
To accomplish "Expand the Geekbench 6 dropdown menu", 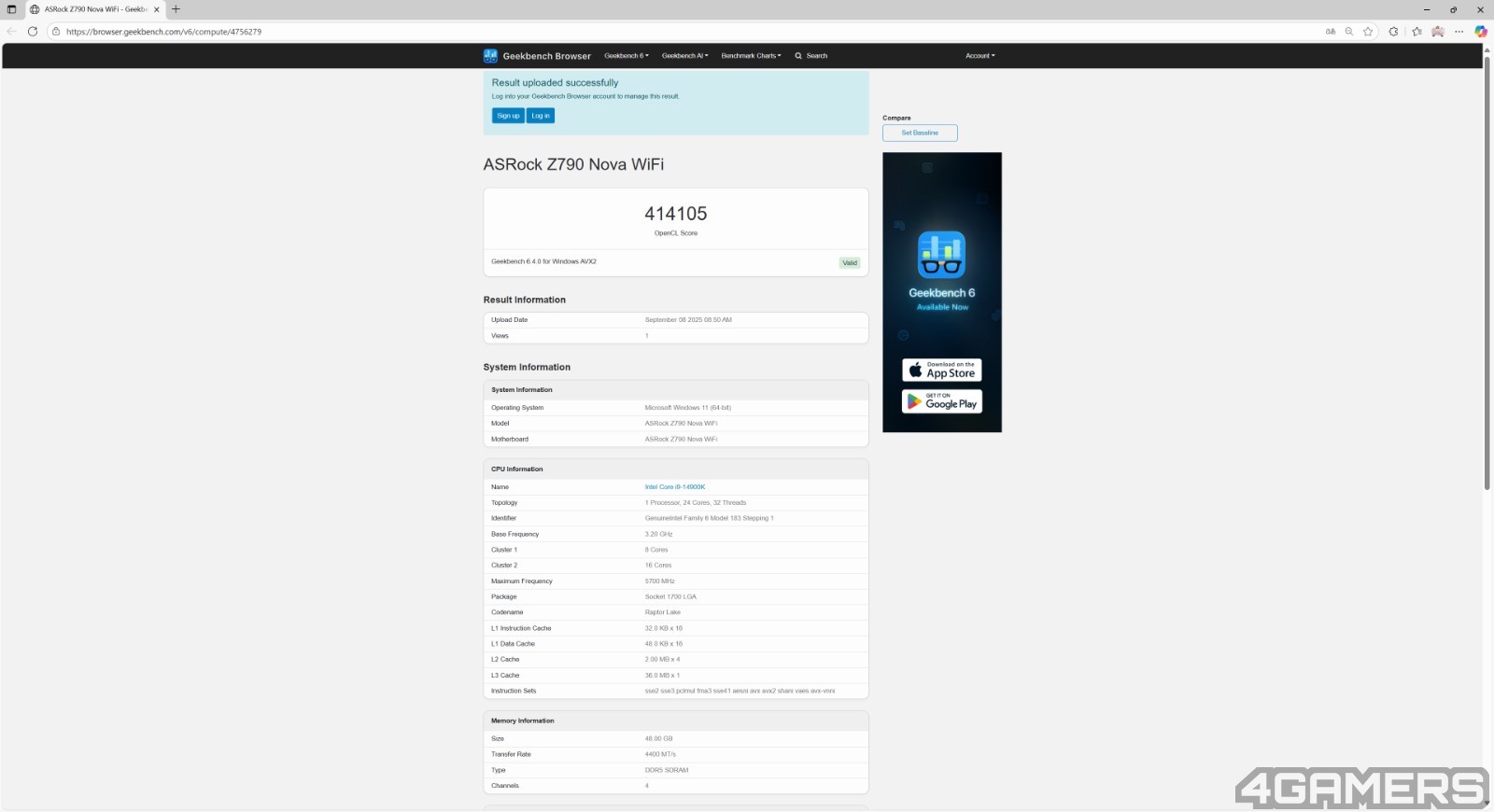I will (x=627, y=56).
